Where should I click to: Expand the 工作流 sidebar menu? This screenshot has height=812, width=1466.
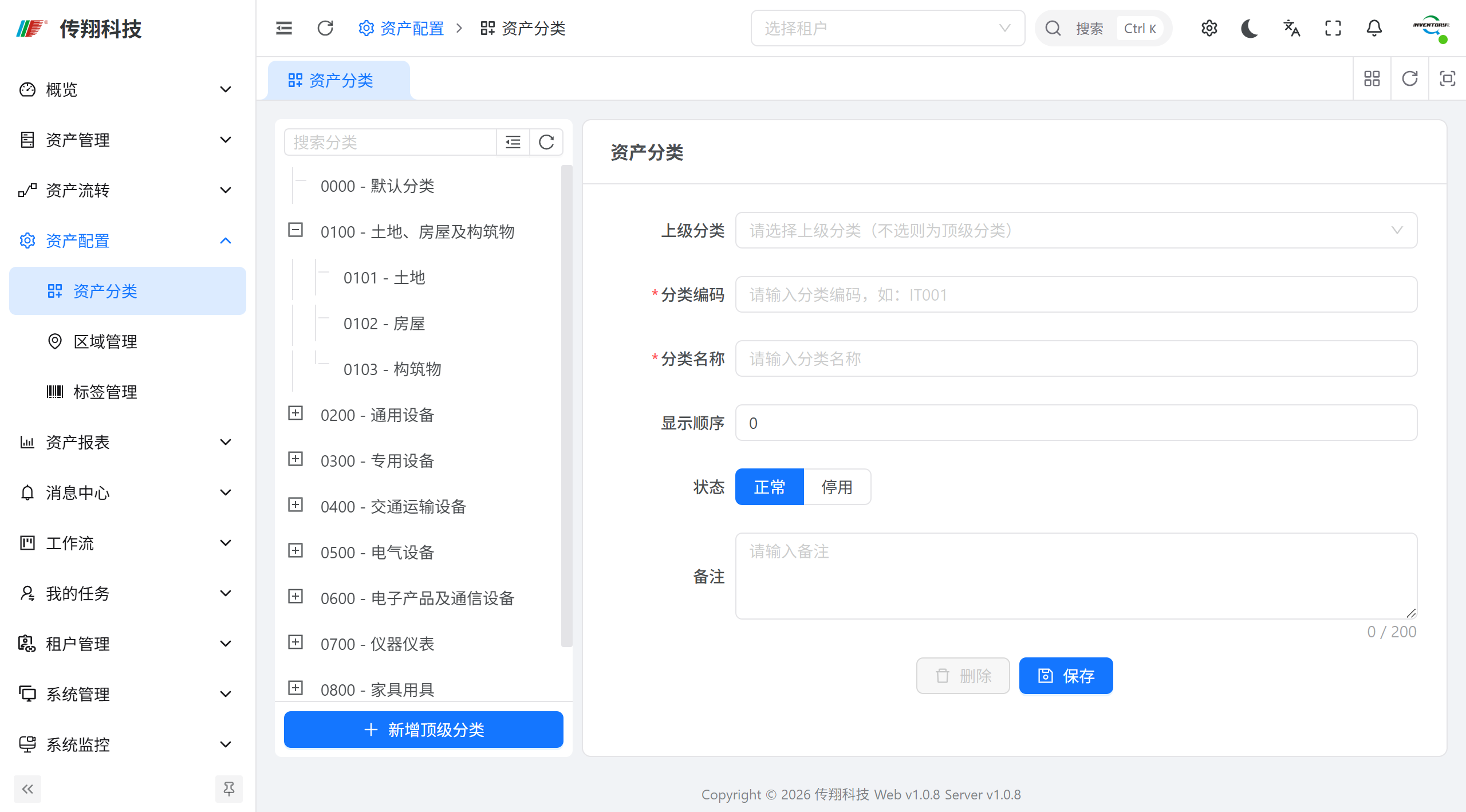tap(127, 543)
